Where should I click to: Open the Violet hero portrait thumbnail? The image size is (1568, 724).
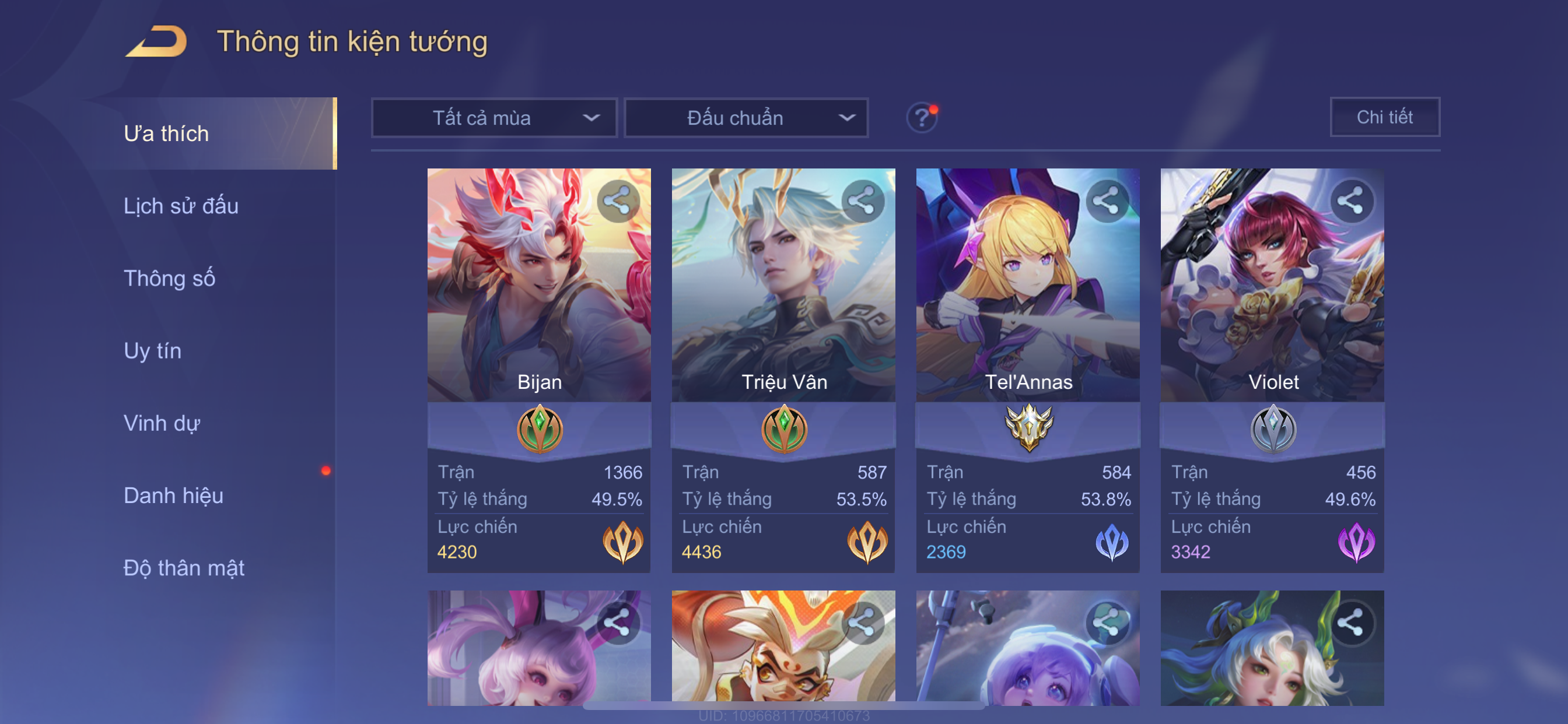[1272, 284]
